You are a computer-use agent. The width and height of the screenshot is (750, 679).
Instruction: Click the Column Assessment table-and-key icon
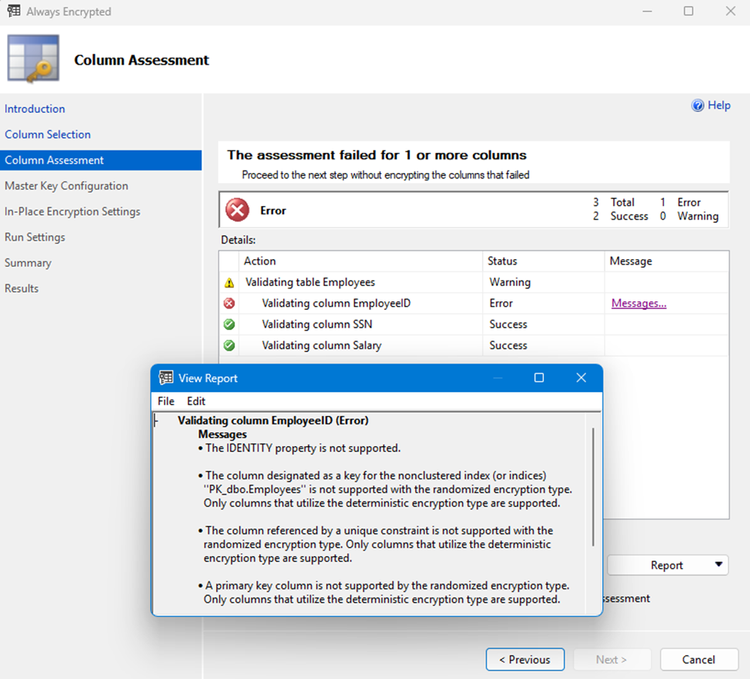point(33,59)
